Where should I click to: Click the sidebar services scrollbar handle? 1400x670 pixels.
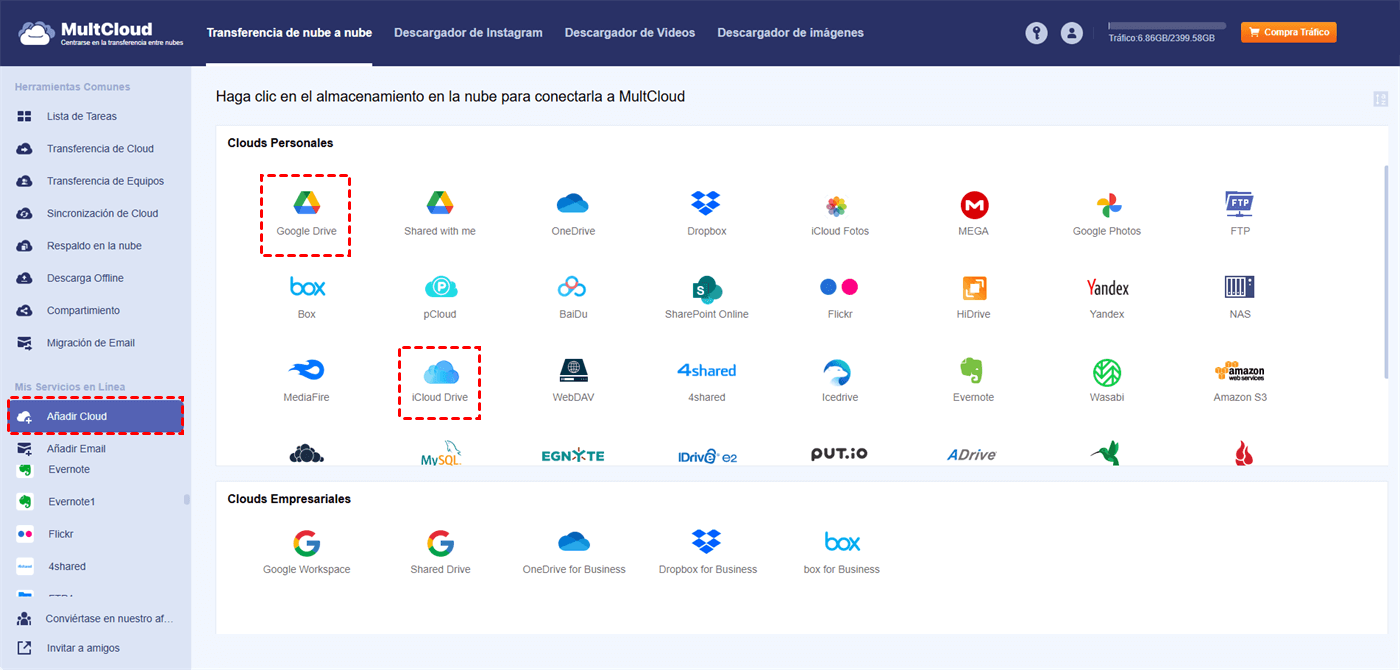click(x=187, y=499)
